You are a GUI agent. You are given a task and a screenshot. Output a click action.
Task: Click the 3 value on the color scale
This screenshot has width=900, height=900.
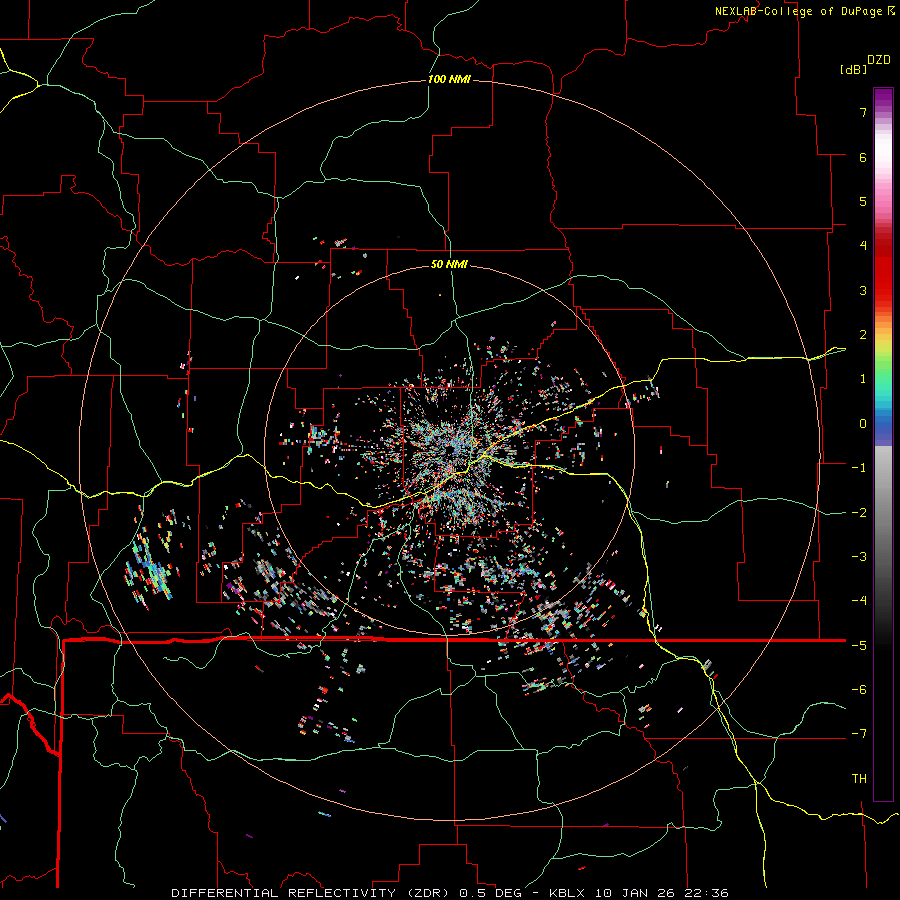(863, 290)
